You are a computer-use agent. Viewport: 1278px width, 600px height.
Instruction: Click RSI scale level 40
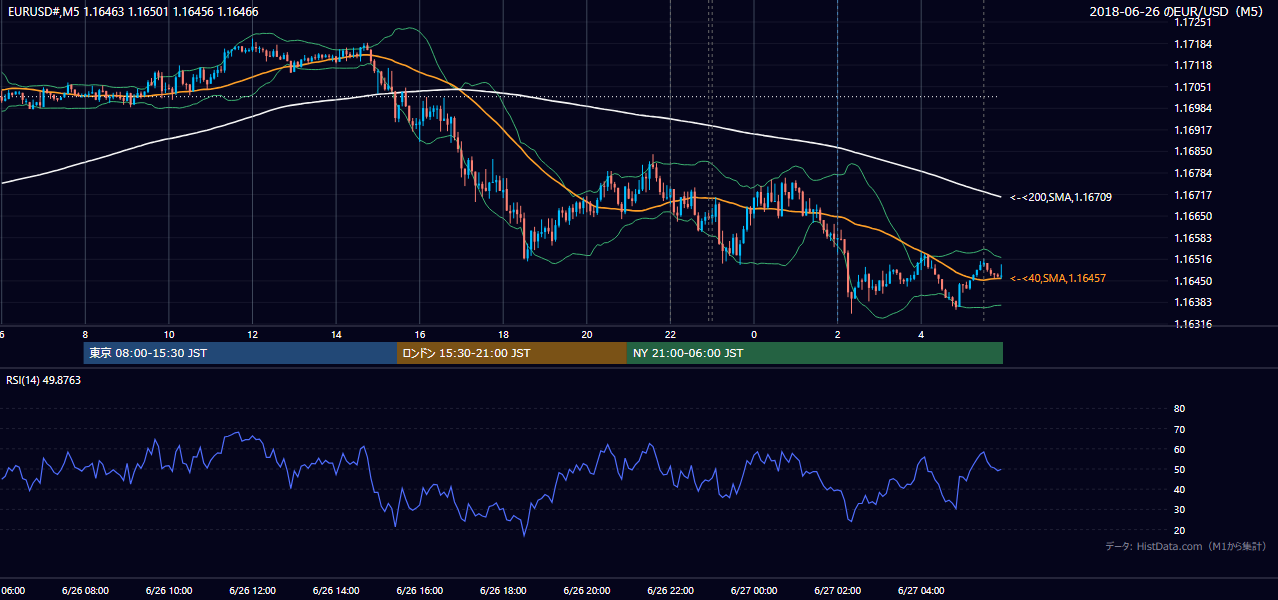point(1179,489)
